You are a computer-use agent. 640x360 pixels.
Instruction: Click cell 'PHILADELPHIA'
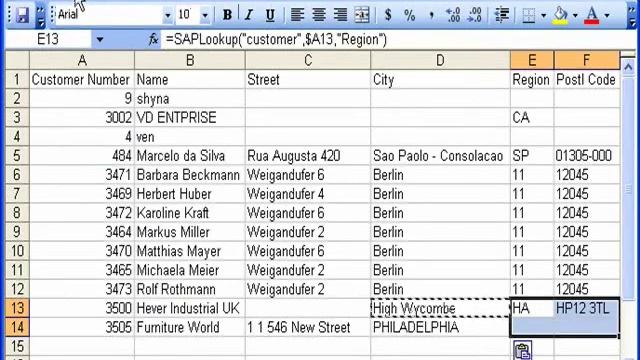tap(440, 327)
